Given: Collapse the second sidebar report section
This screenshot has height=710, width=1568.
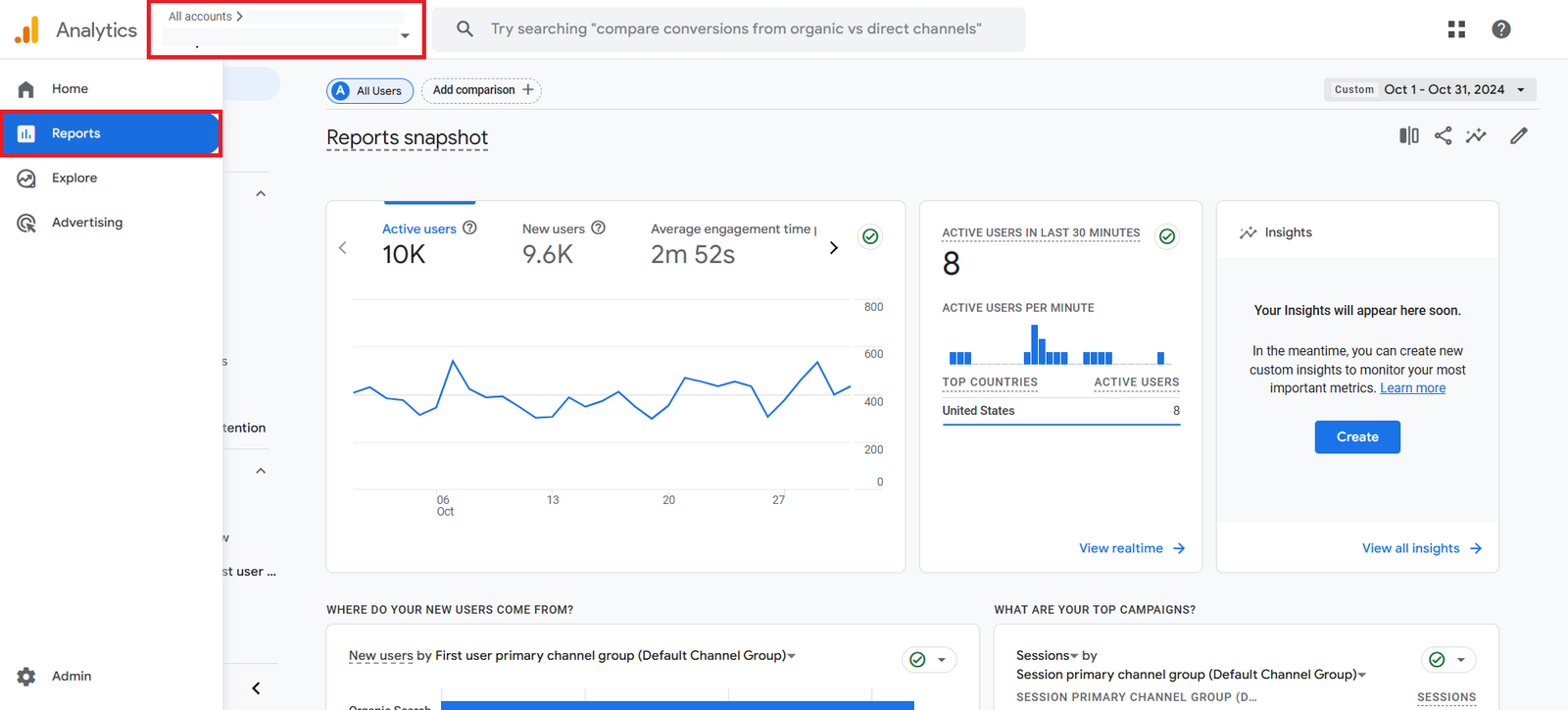Looking at the screenshot, I should [261, 471].
